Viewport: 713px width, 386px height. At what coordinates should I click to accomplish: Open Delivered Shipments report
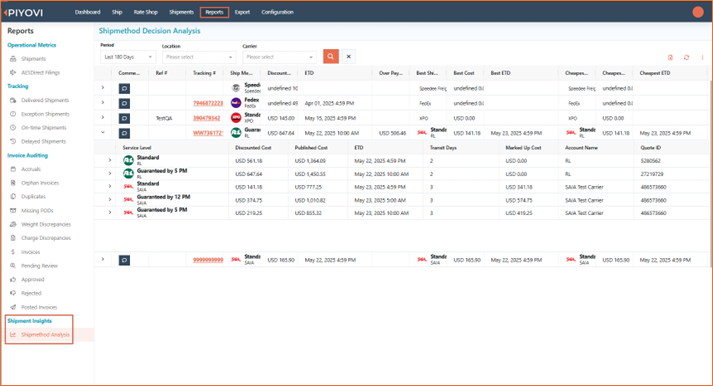click(x=45, y=100)
